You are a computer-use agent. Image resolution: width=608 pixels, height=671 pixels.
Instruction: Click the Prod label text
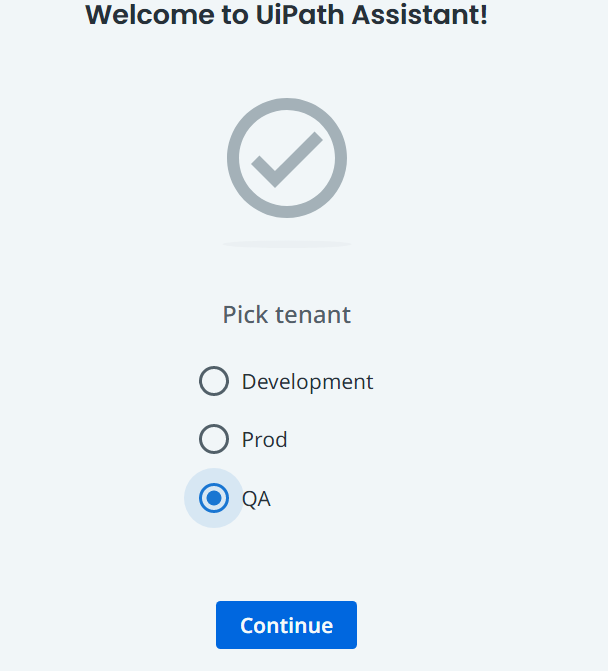point(264,439)
